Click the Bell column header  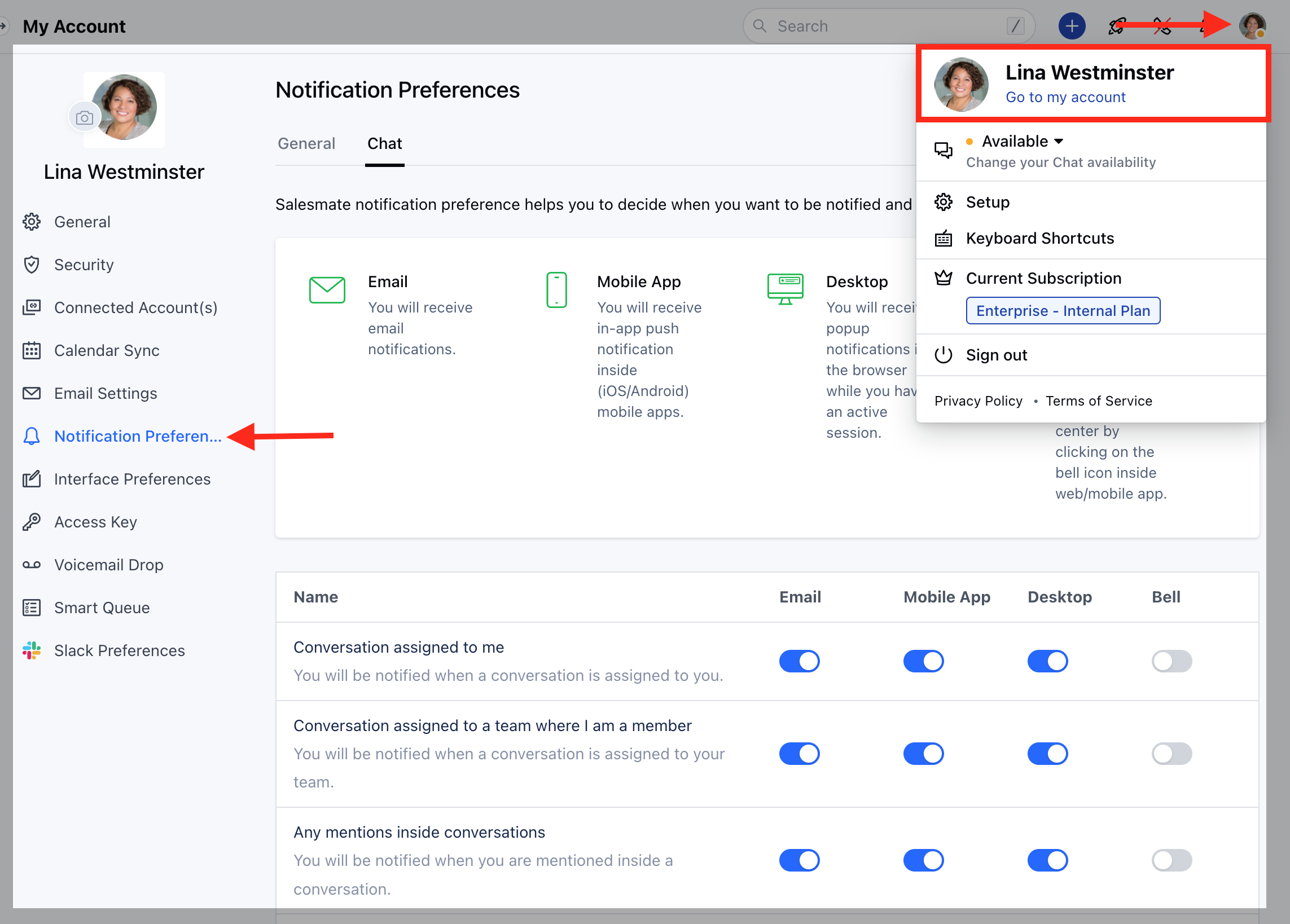(x=1166, y=597)
